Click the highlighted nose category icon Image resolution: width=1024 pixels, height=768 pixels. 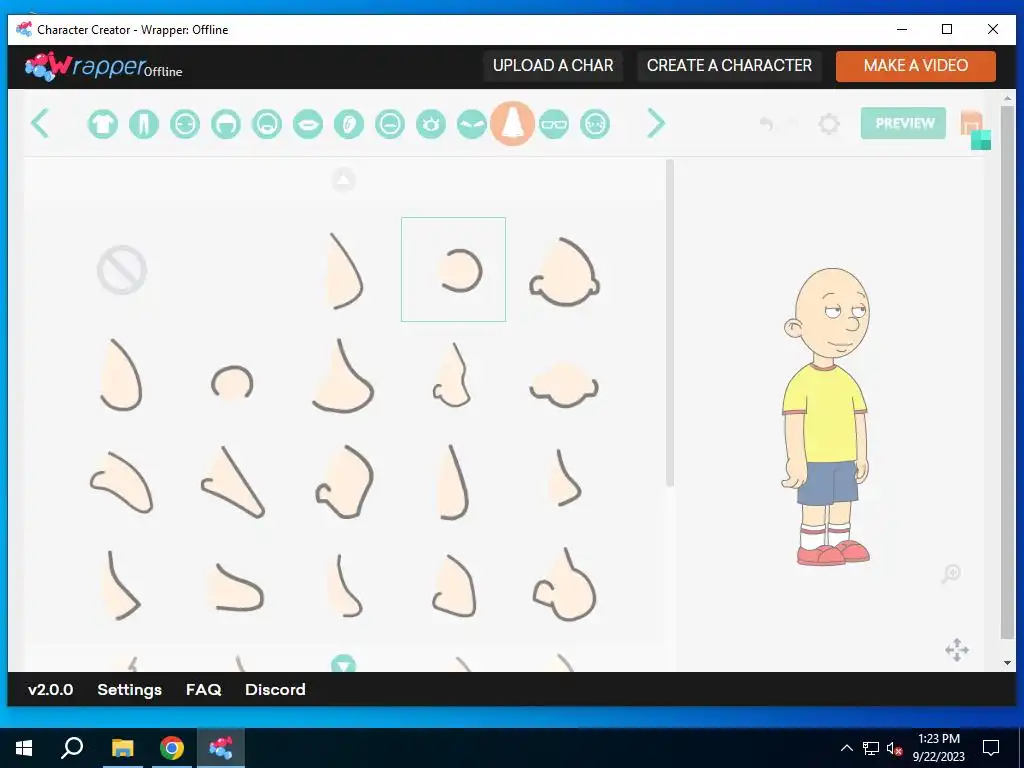point(513,123)
